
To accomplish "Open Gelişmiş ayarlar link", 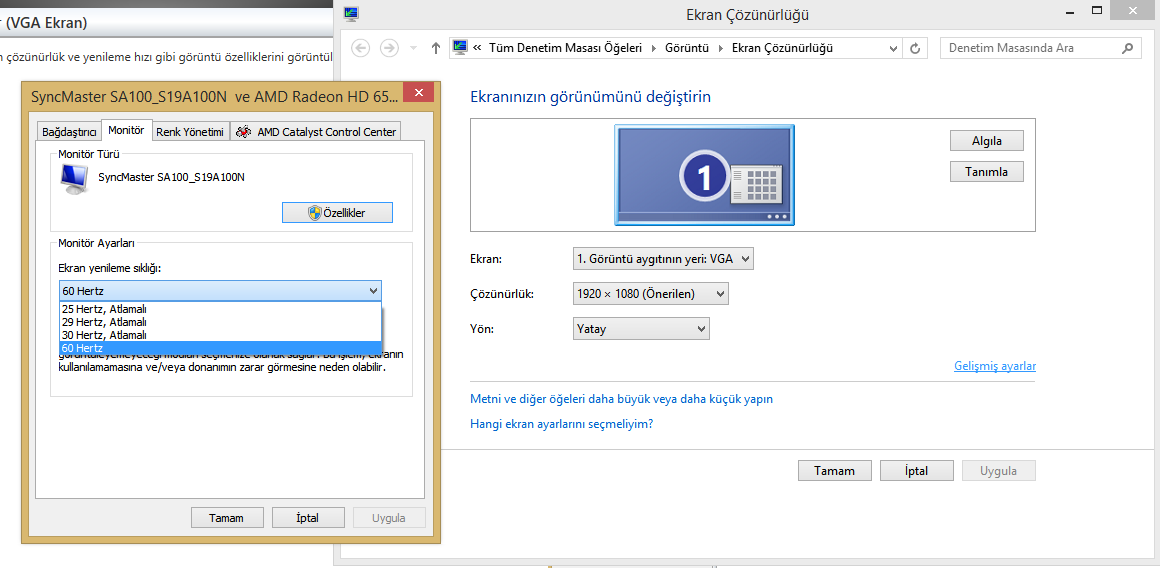I will (995, 366).
